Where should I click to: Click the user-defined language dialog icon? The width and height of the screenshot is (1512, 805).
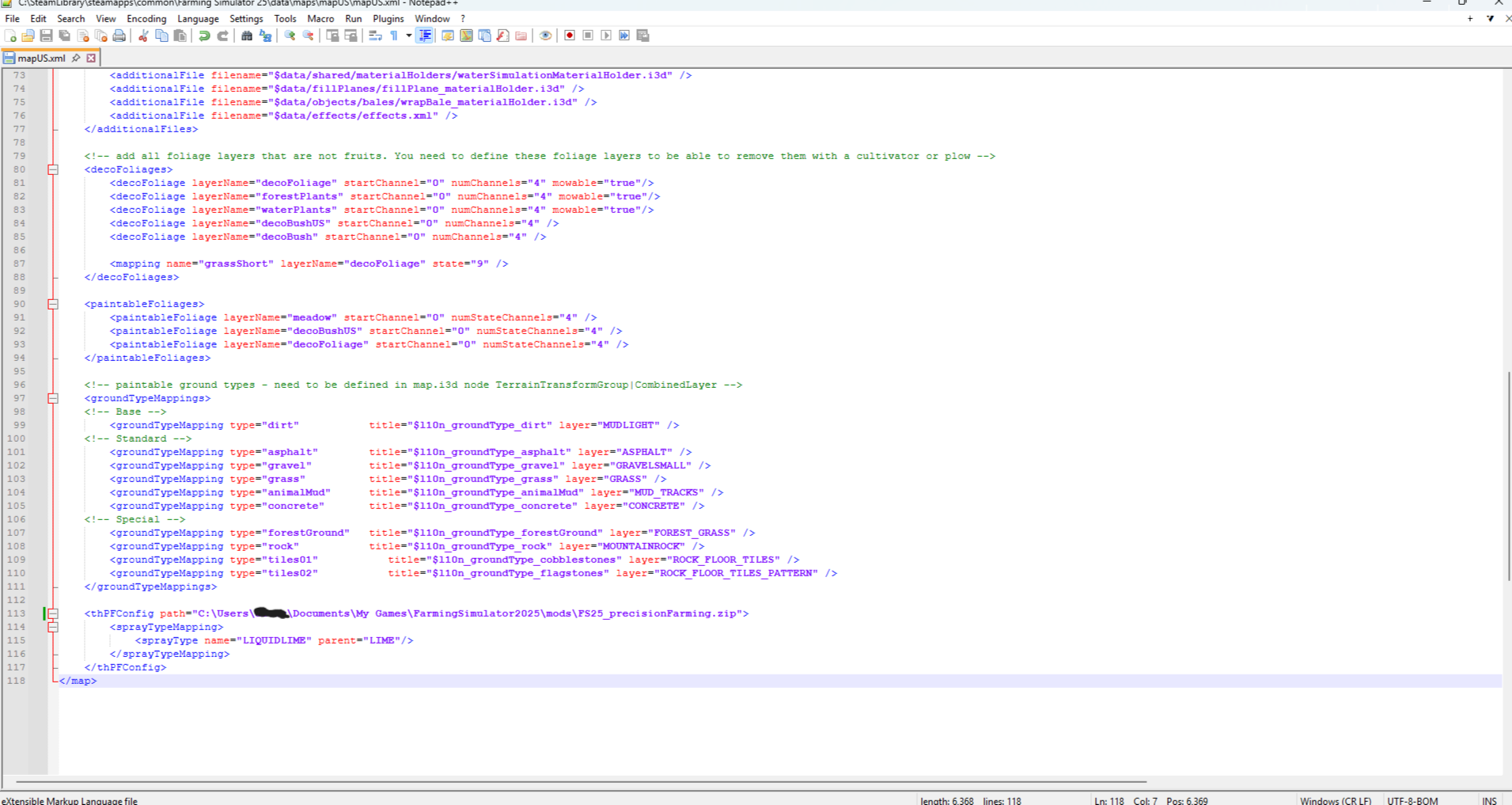[448, 36]
